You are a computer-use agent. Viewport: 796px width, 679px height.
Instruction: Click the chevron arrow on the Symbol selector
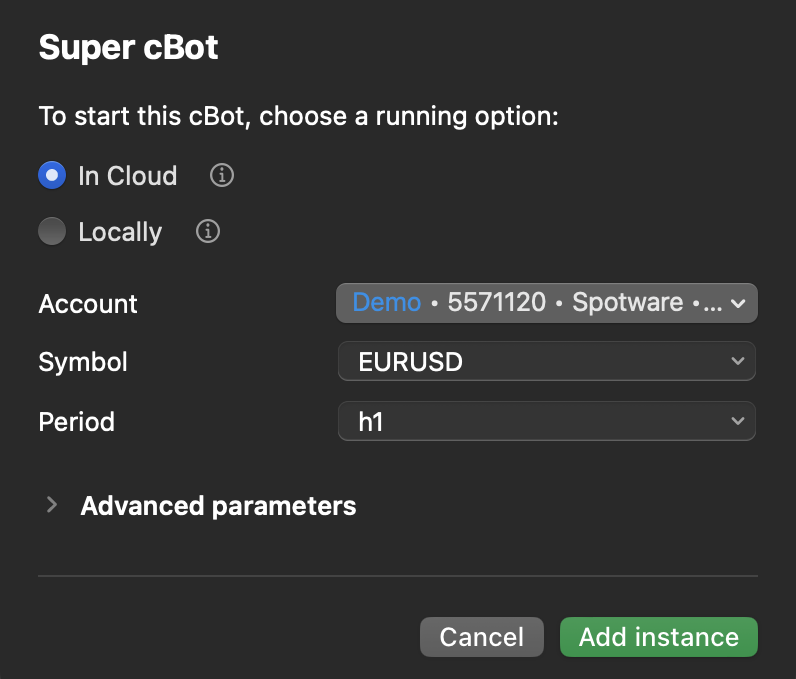(738, 361)
